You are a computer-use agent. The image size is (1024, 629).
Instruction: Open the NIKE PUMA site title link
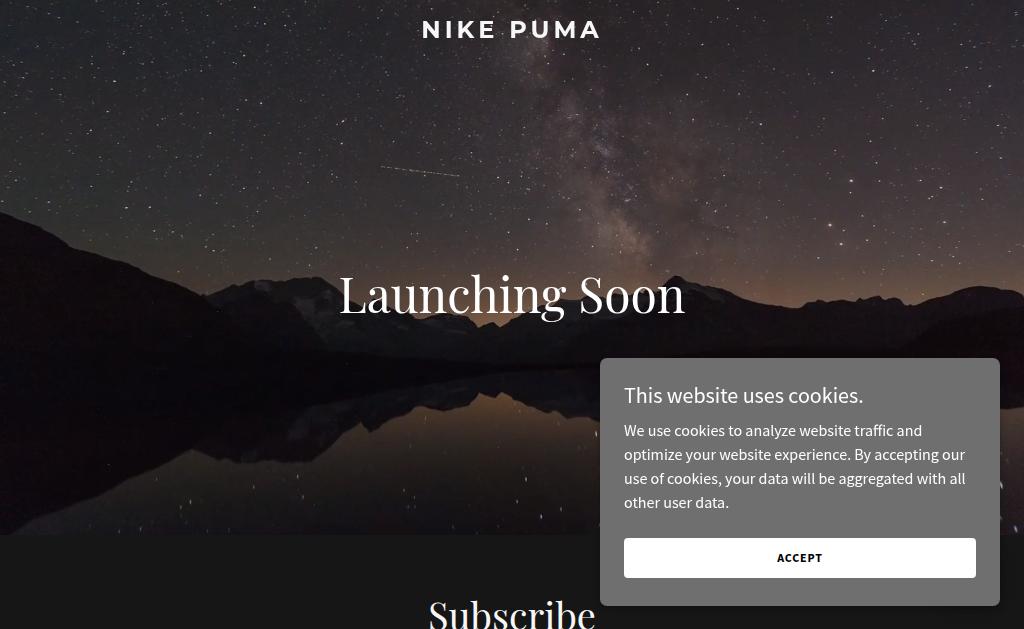pos(511,30)
